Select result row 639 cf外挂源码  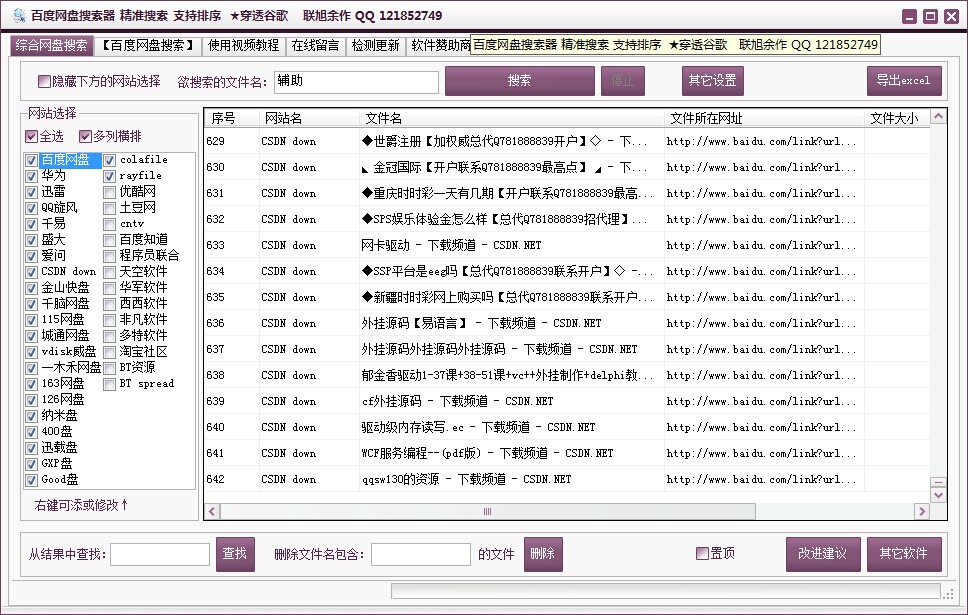(567, 401)
